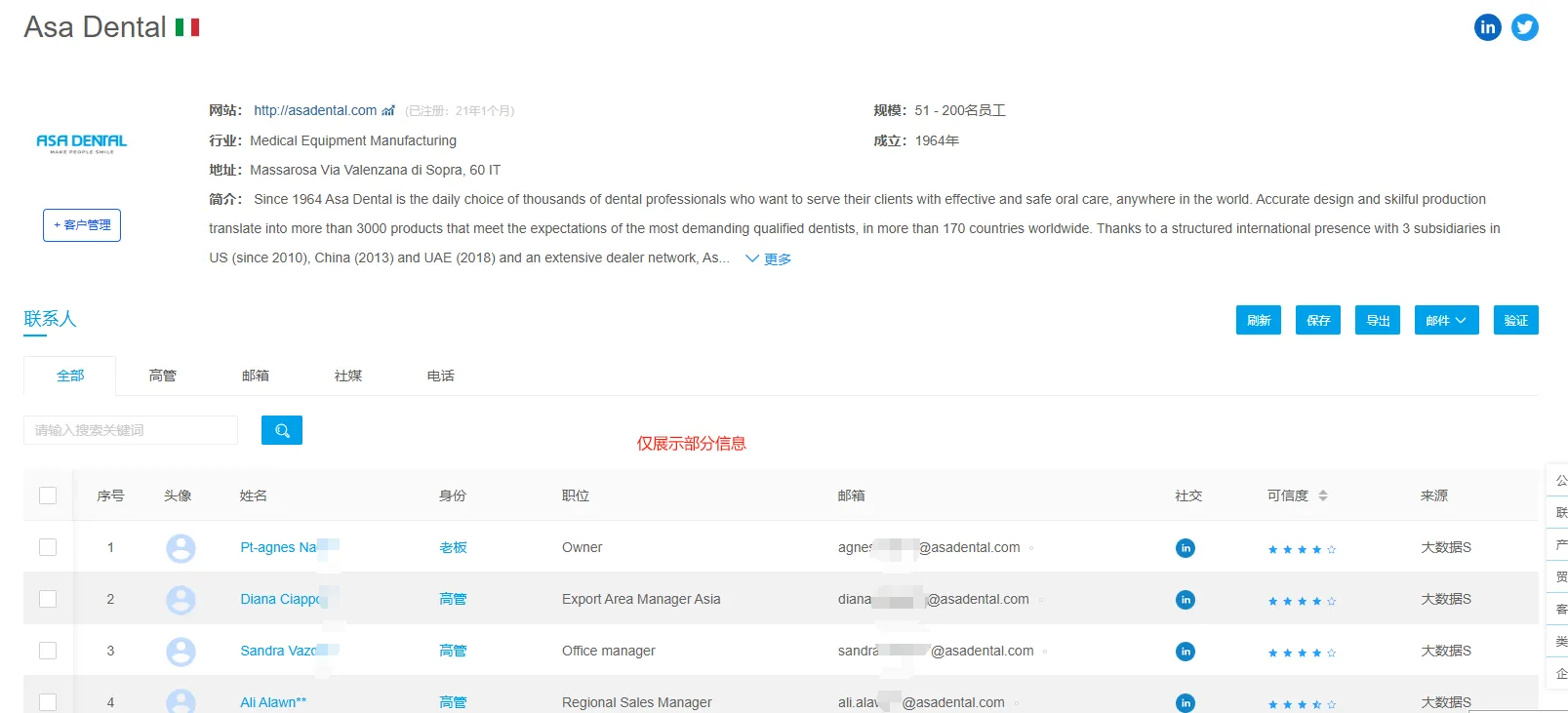Open Ali Alawn's LinkedIn icon

pyautogui.click(x=1186, y=703)
